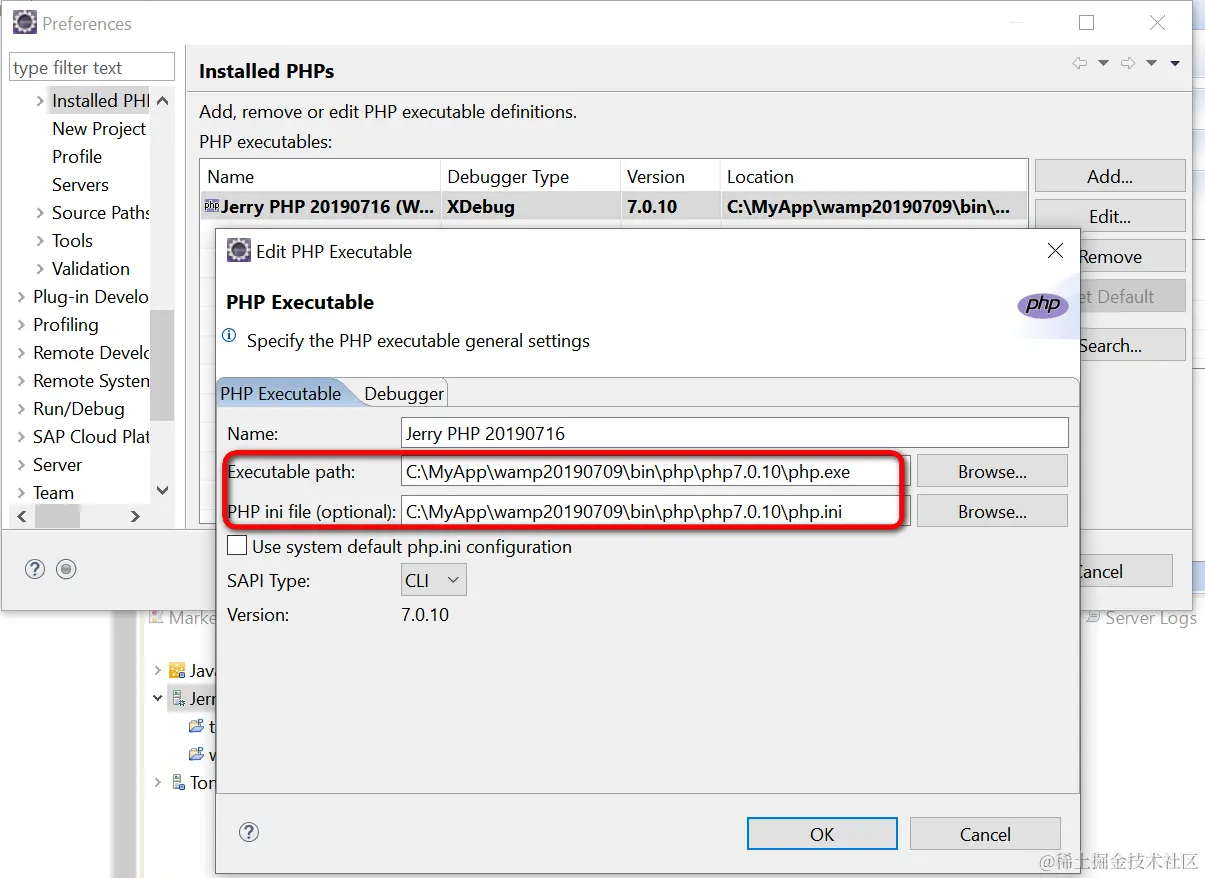The image size is (1205, 878).
Task: Select Profile in preferences tree
Action: pos(77,156)
